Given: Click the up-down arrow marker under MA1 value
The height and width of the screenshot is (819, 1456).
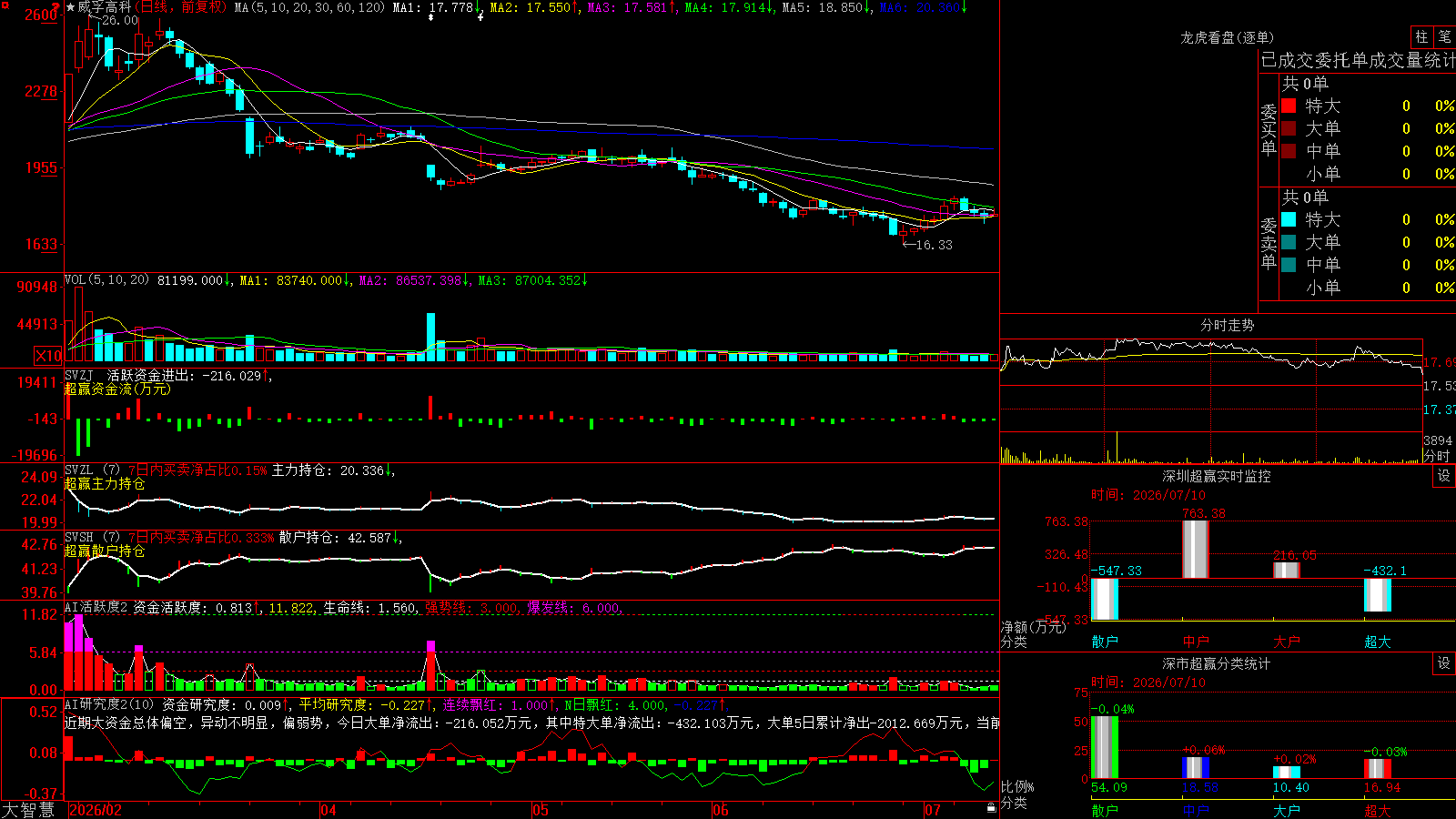Looking at the screenshot, I should tap(430, 16).
